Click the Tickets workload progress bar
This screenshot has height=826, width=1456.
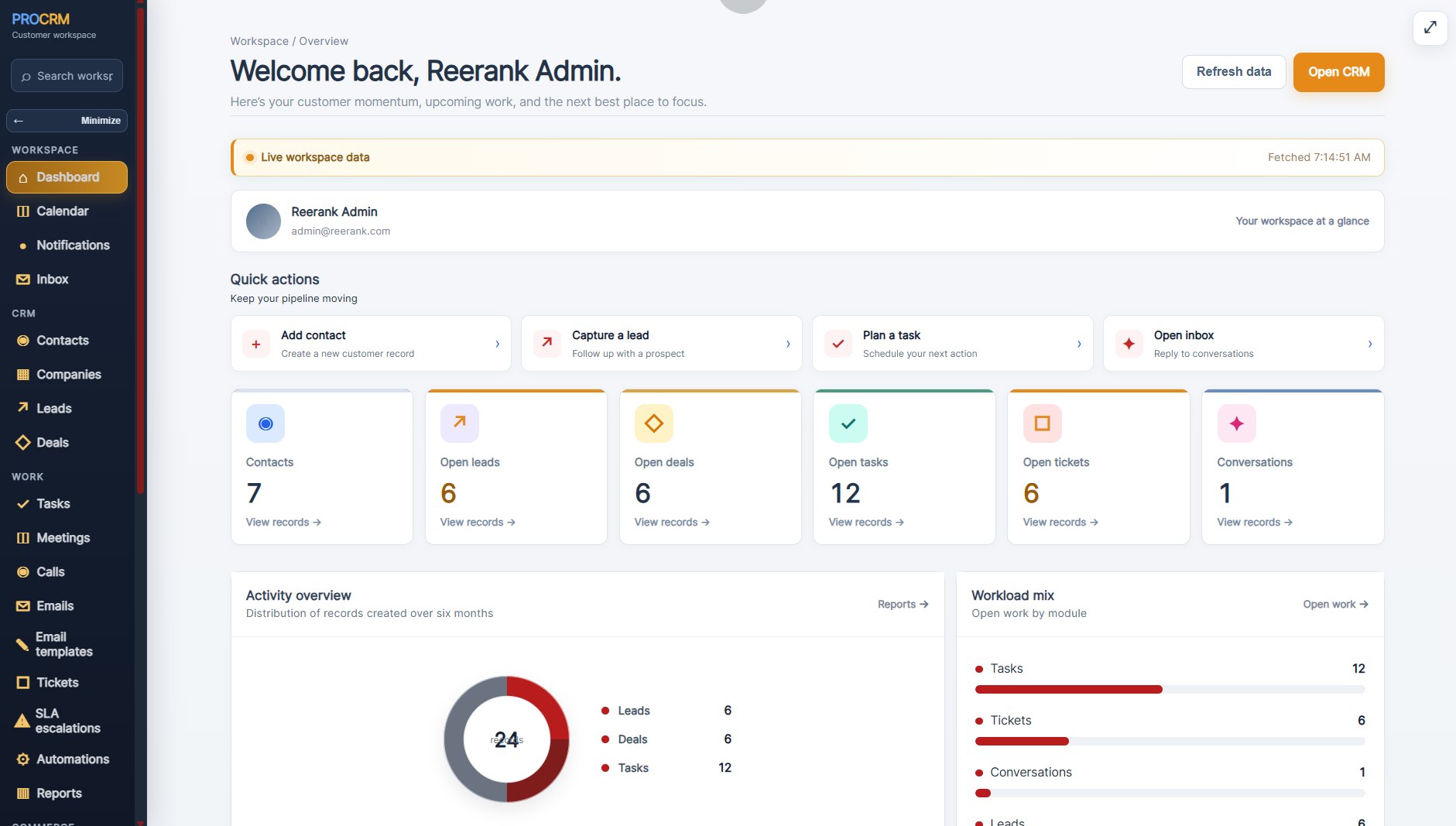tap(1170, 742)
